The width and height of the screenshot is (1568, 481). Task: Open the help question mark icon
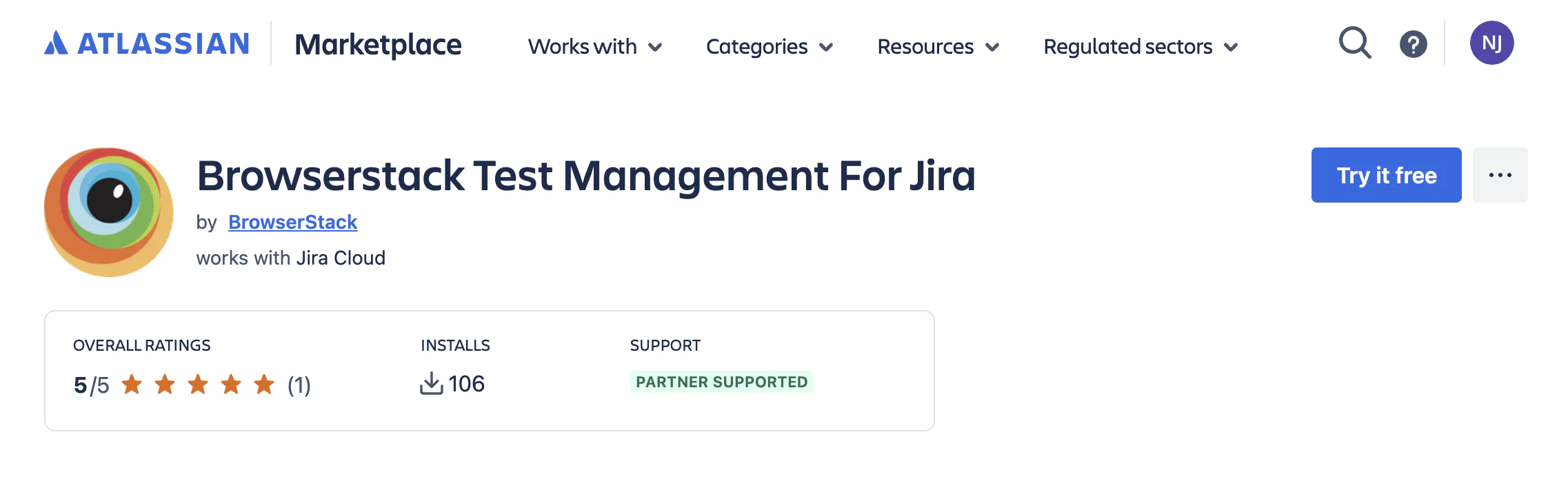click(1413, 45)
